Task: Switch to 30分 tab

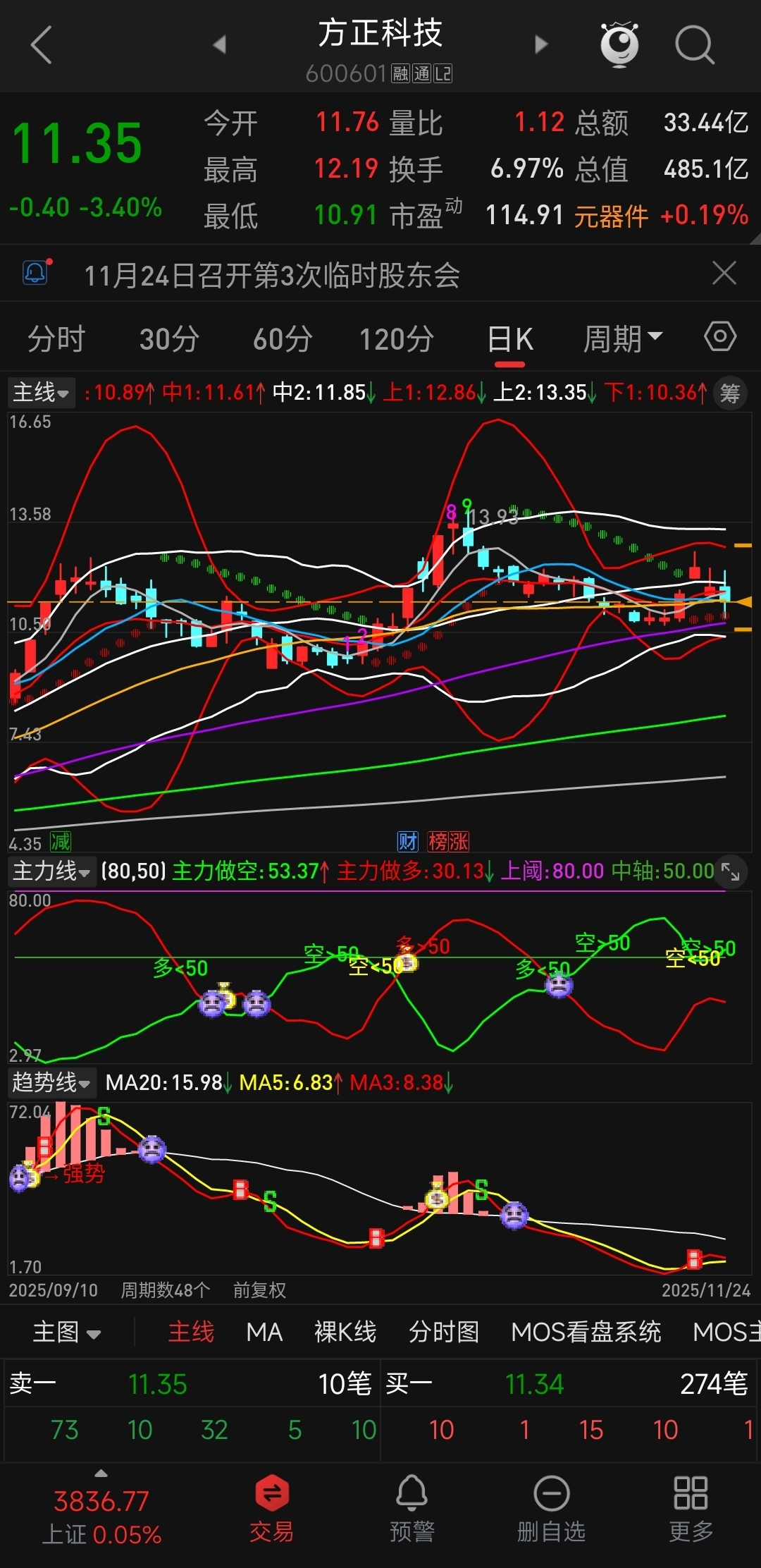Action: 169,339
